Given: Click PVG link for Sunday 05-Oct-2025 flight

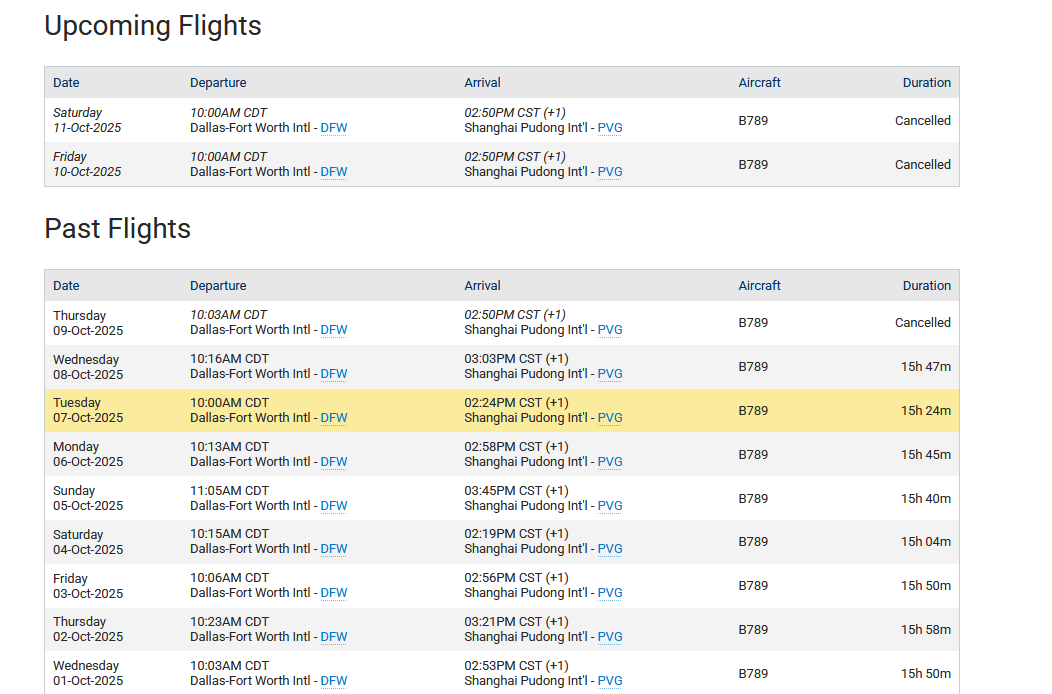Looking at the screenshot, I should [x=610, y=506].
